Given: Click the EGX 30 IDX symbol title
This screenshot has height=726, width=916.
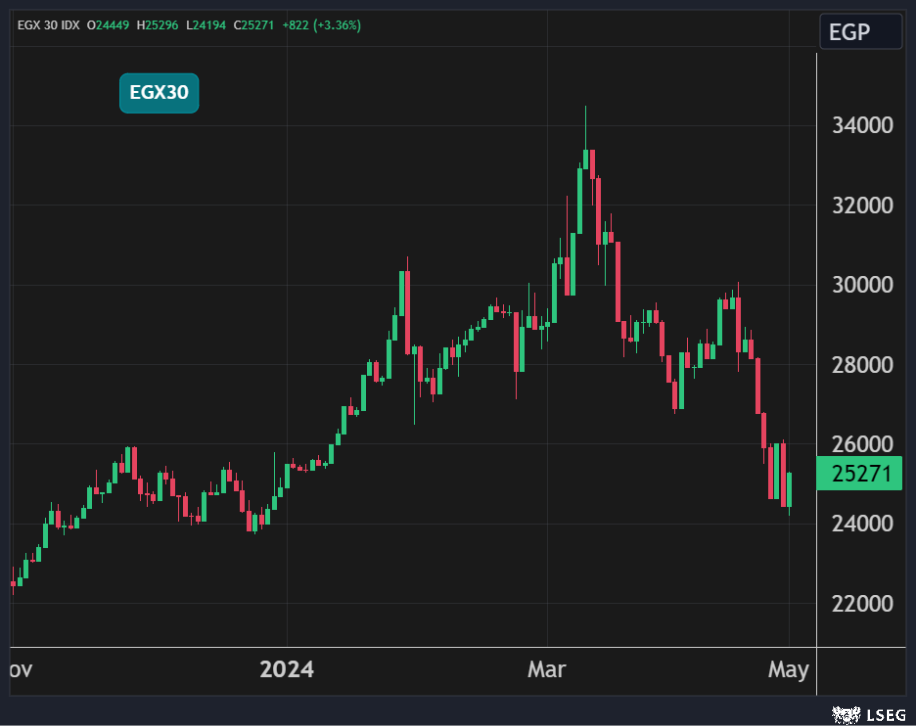Looking at the screenshot, I should (x=47, y=24).
